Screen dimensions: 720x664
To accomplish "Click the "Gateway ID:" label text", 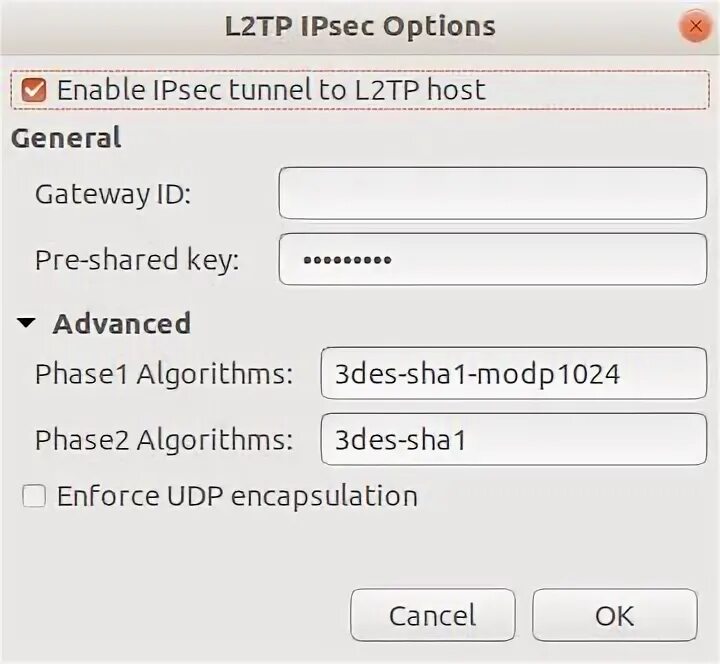I will click(113, 193).
